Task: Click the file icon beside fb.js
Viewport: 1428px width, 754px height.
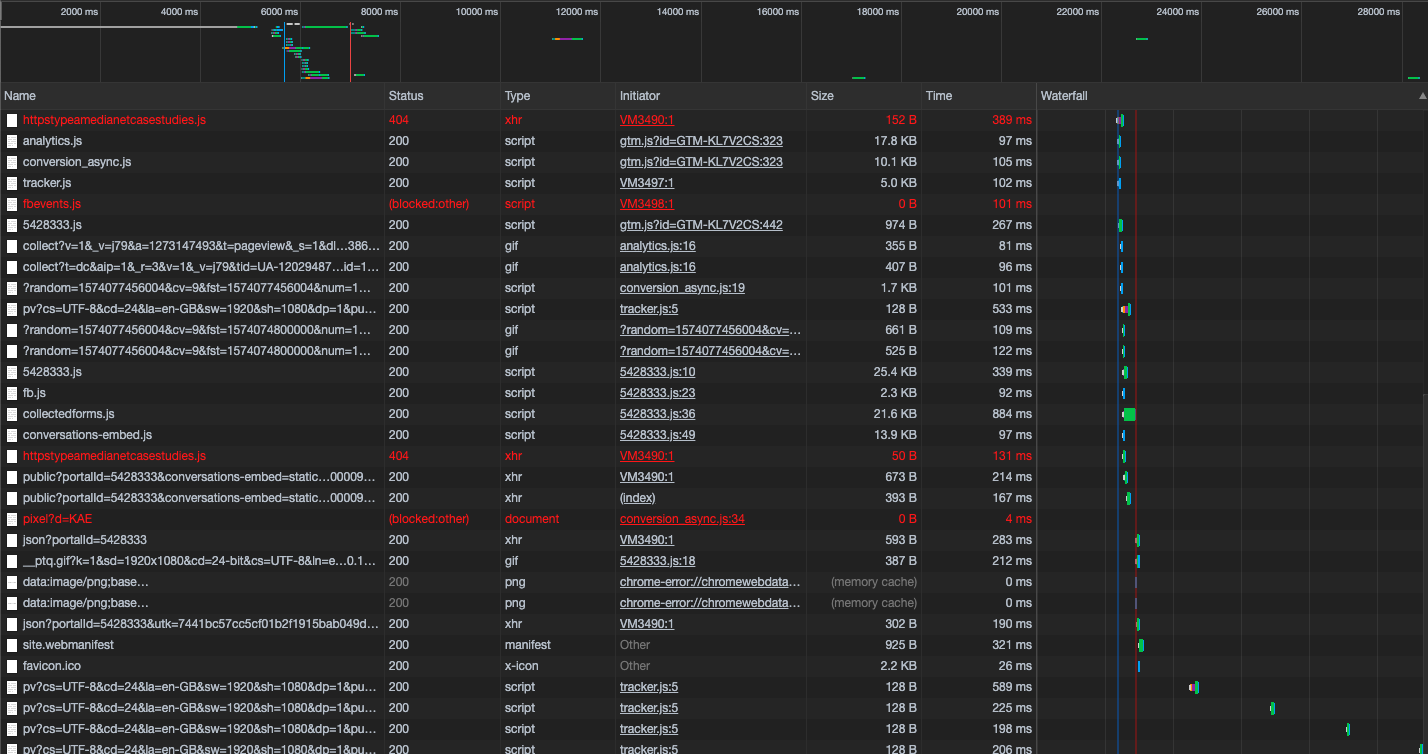Action: tap(12, 393)
